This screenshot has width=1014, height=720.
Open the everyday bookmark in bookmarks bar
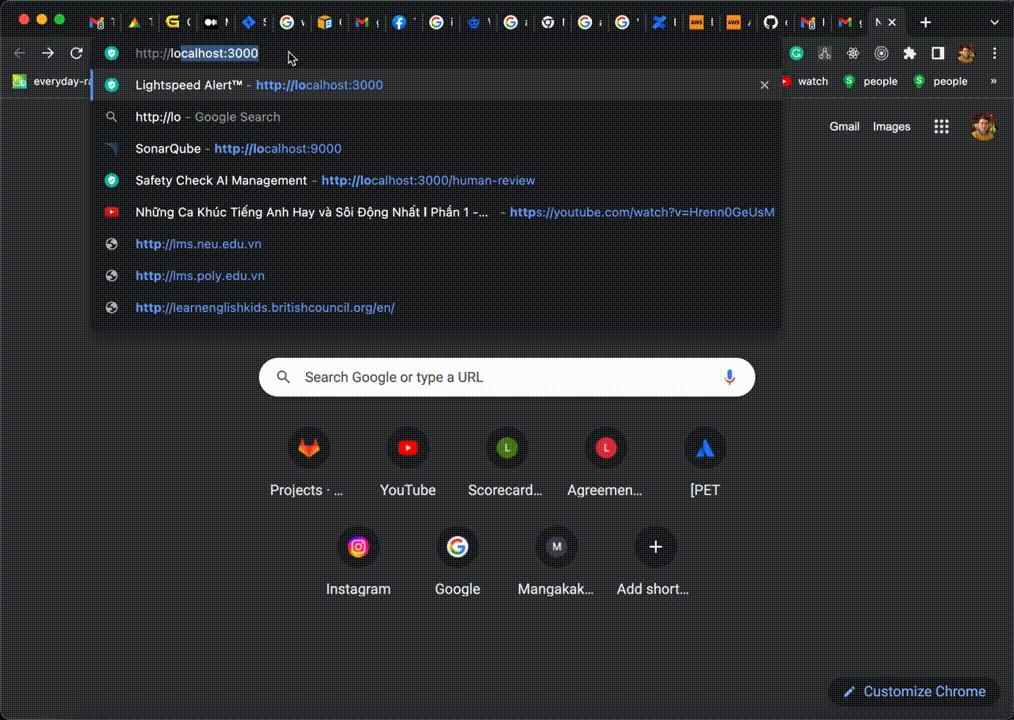click(51, 82)
